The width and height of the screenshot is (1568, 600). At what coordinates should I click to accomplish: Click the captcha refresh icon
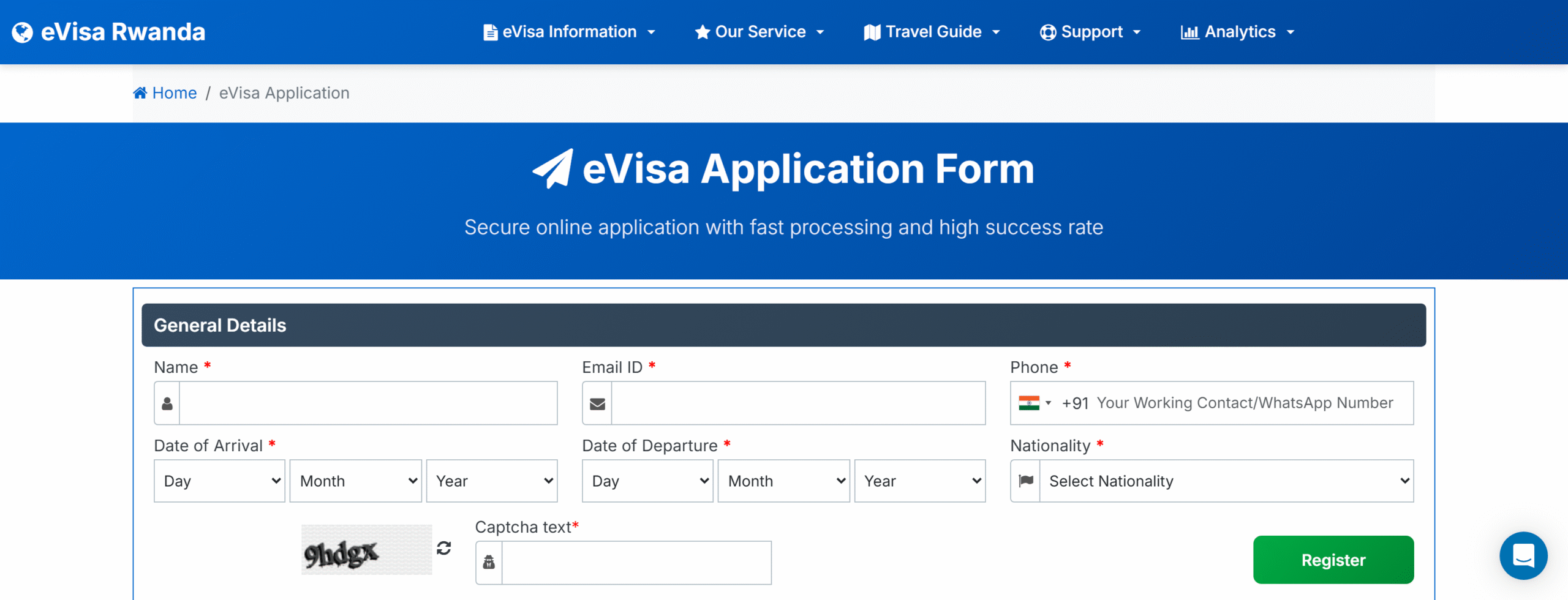pyautogui.click(x=444, y=548)
